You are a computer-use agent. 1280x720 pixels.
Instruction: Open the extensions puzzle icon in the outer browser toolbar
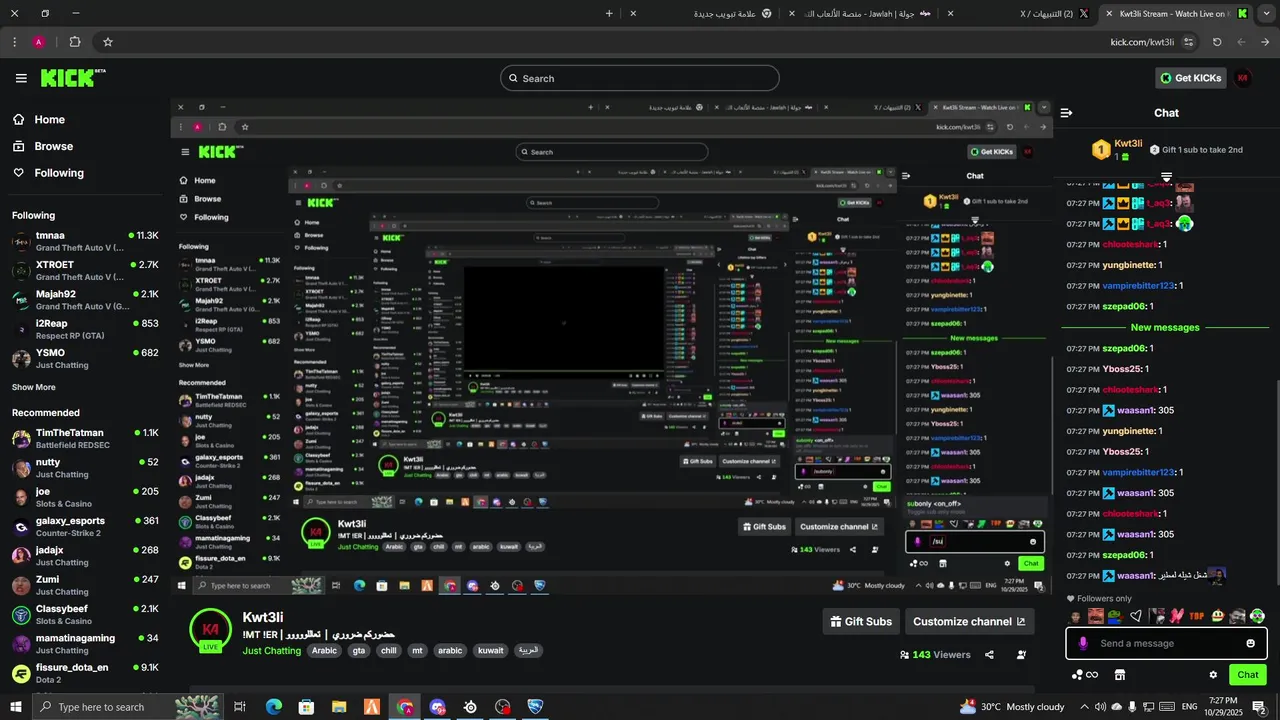pos(75,42)
